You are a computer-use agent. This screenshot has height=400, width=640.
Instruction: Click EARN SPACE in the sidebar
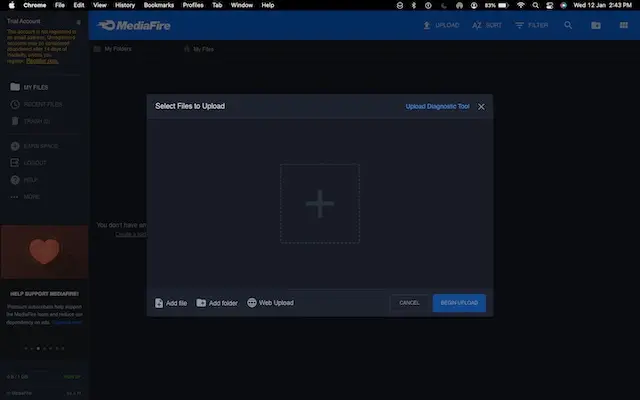[34, 146]
